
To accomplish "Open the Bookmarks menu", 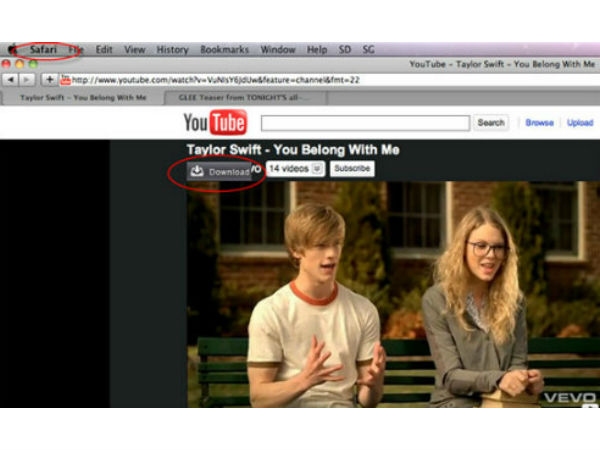I will coord(224,50).
